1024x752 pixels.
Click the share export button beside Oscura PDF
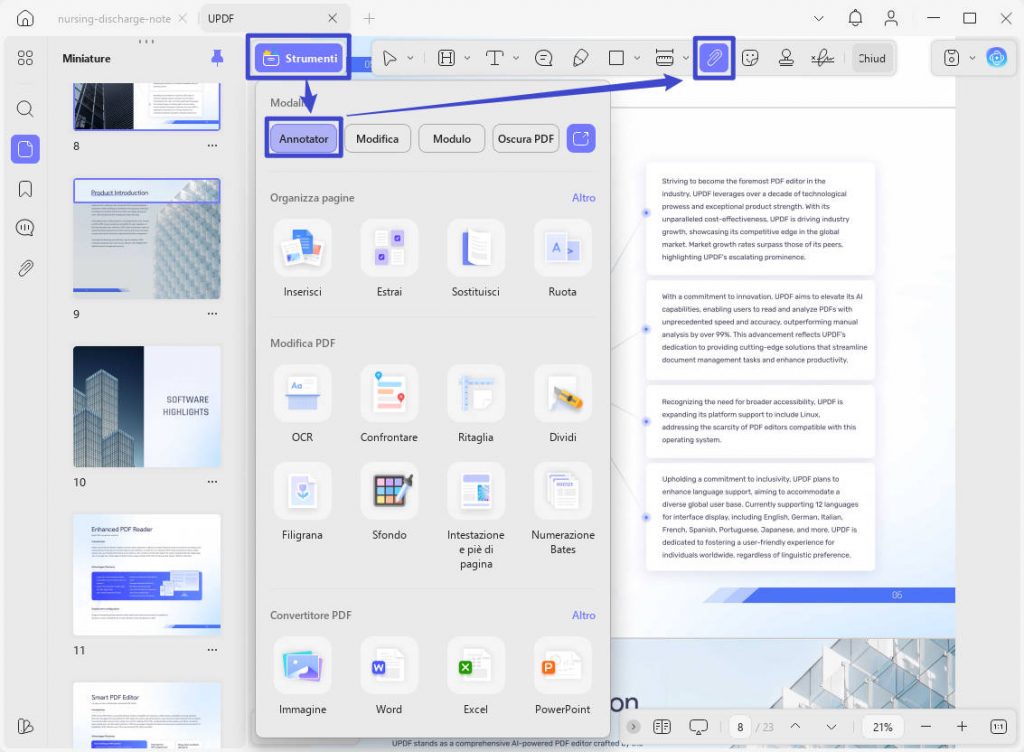point(581,138)
